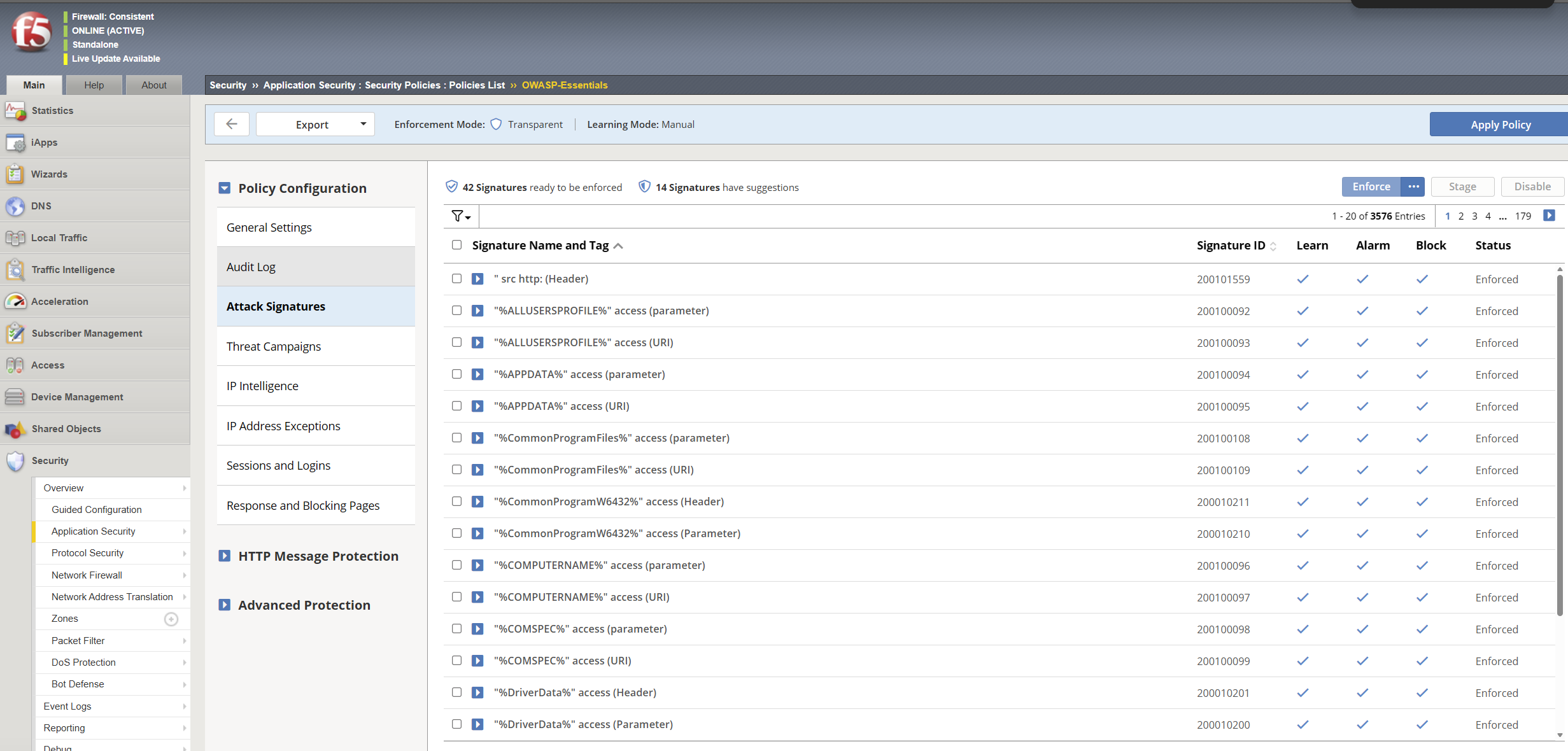The width and height of the screenshot is (1568, 751).
Task: Open Application Security submenu
Action: tap(113, 531)
